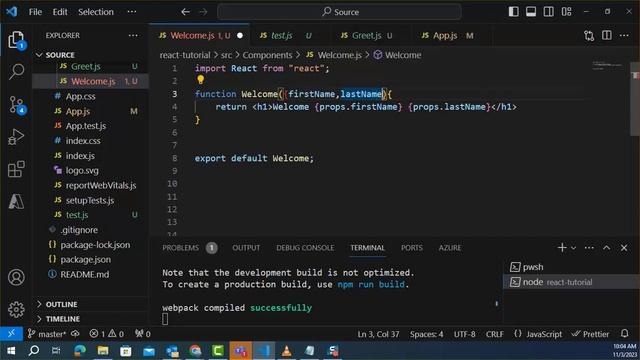Toggle the primary side bar layout icon
The image size is (640, 360).
click(513, 12)
